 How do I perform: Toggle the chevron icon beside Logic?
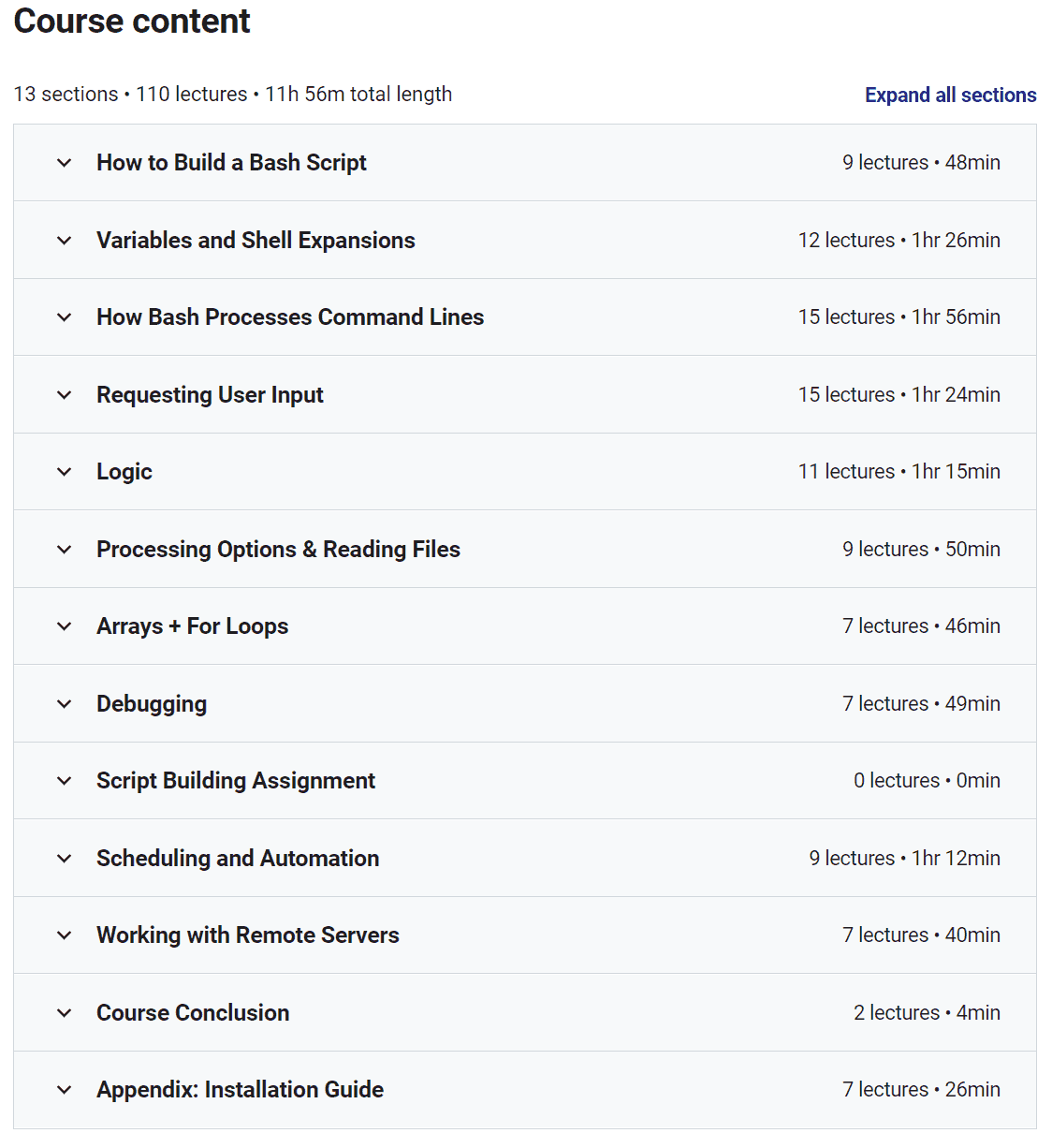tap(64, 472)
